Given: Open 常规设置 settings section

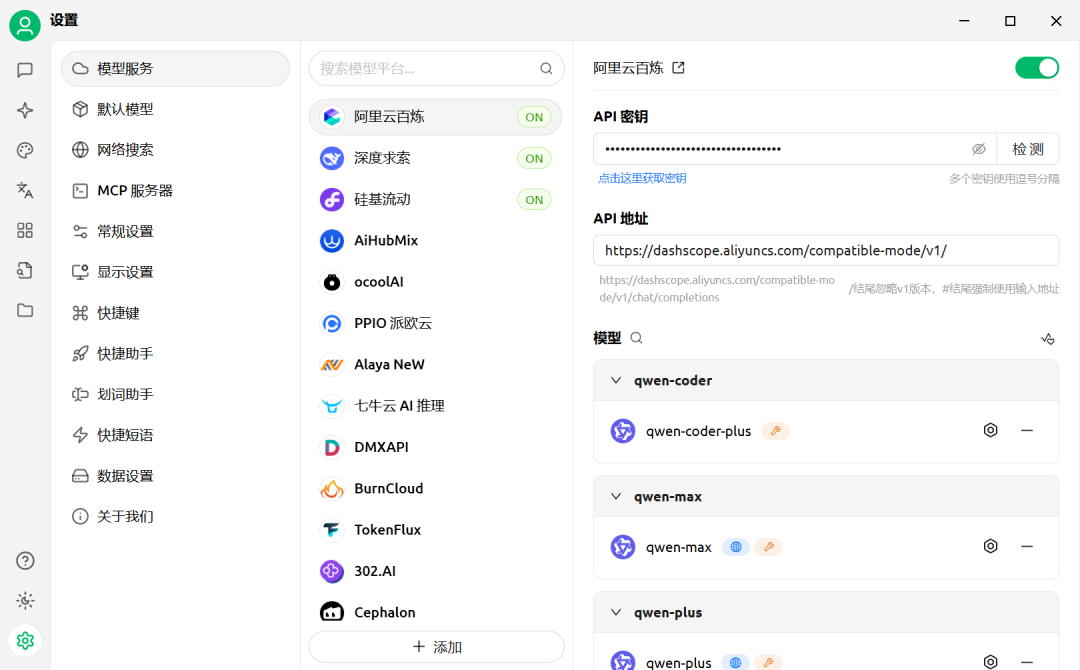Looking at the screenshot, I should (175, 231).
